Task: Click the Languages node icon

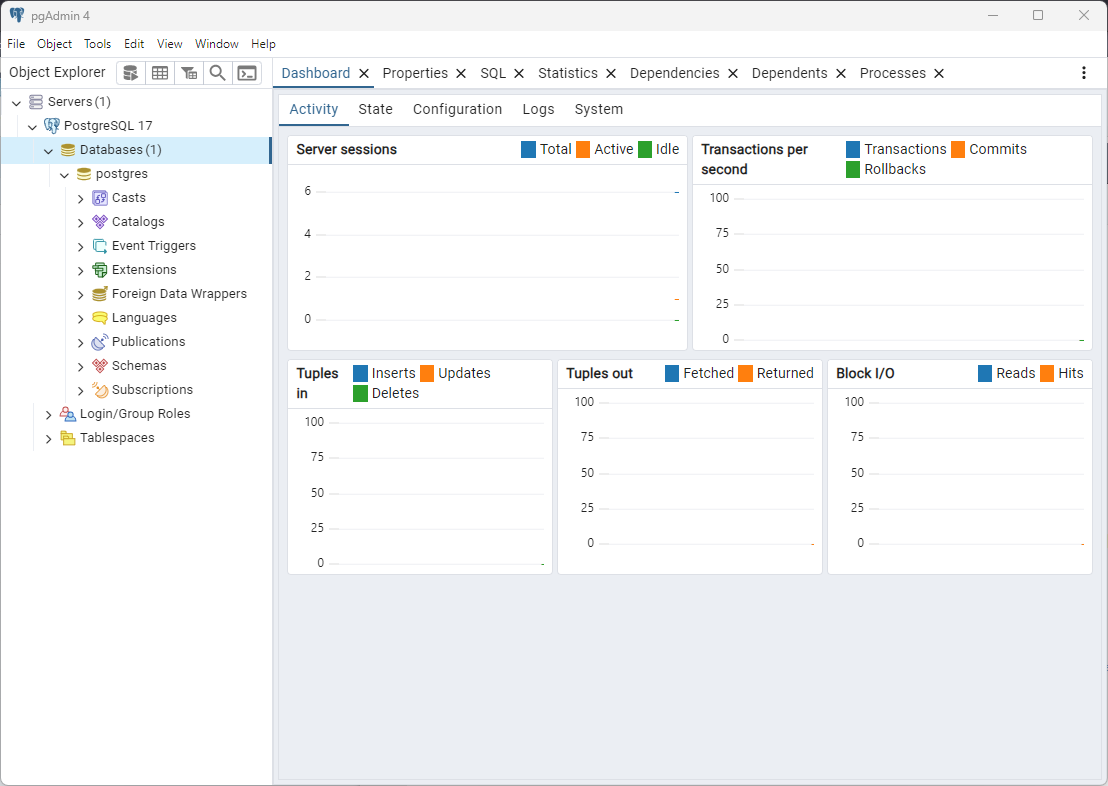Action: 100,318
